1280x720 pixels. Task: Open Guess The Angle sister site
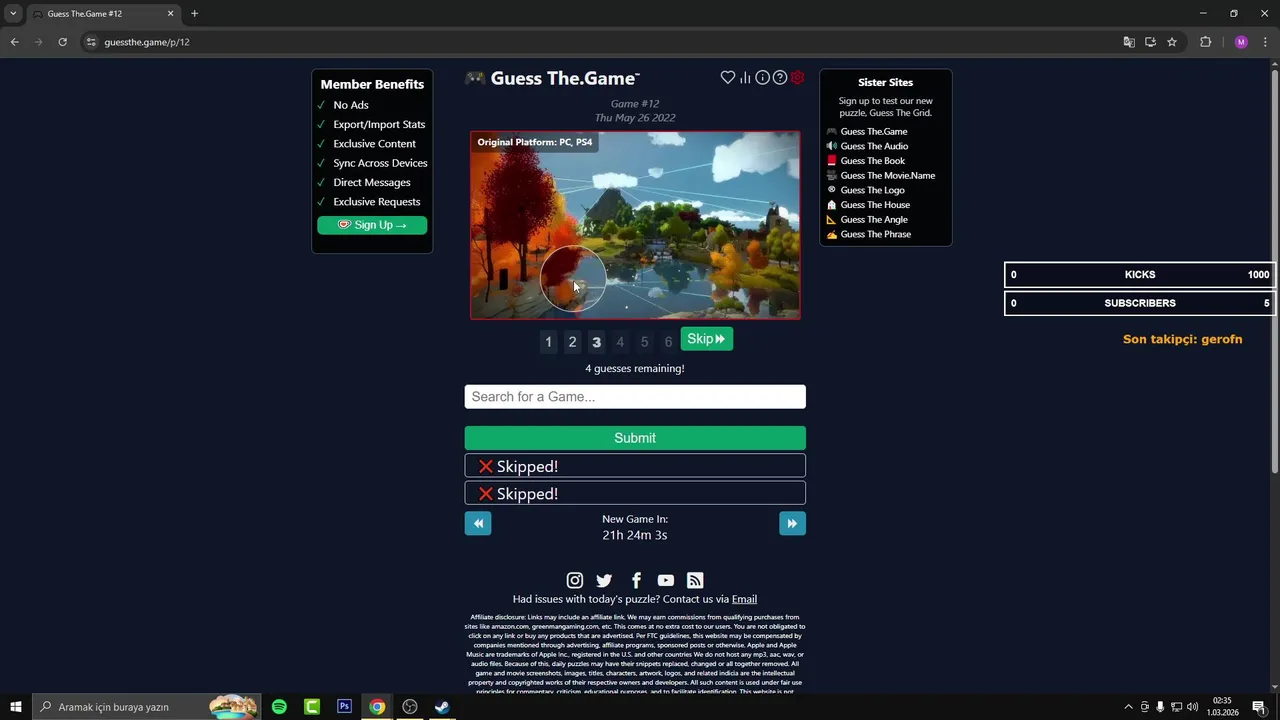pos(873,219)
